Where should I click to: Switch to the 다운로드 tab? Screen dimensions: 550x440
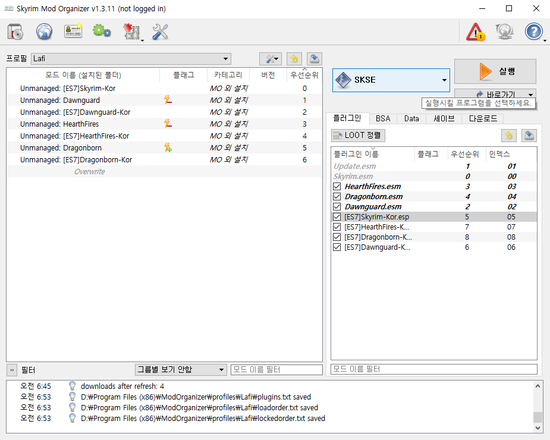[483, 119]
